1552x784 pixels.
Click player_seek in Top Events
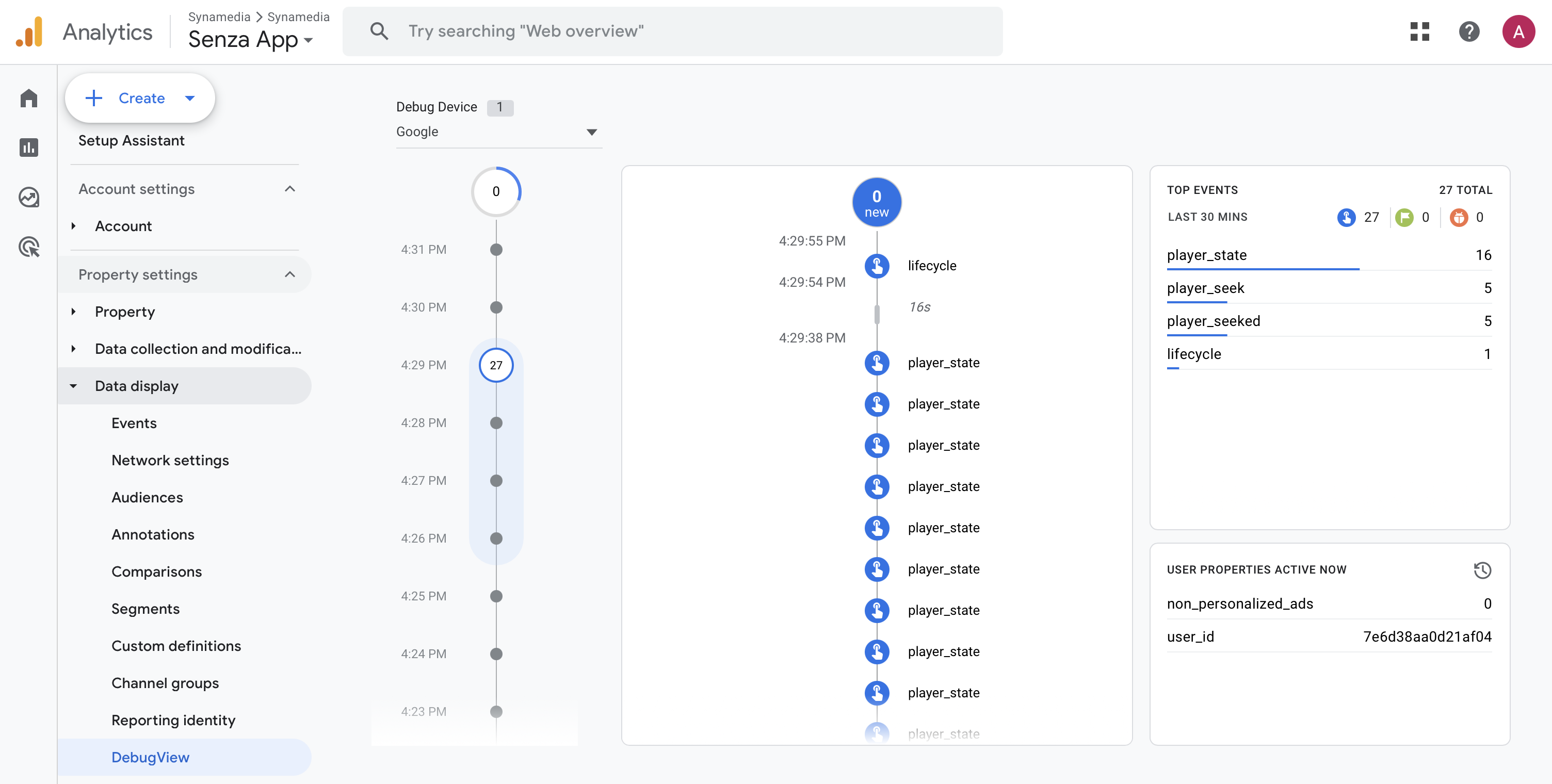[x=1205, y=288]
